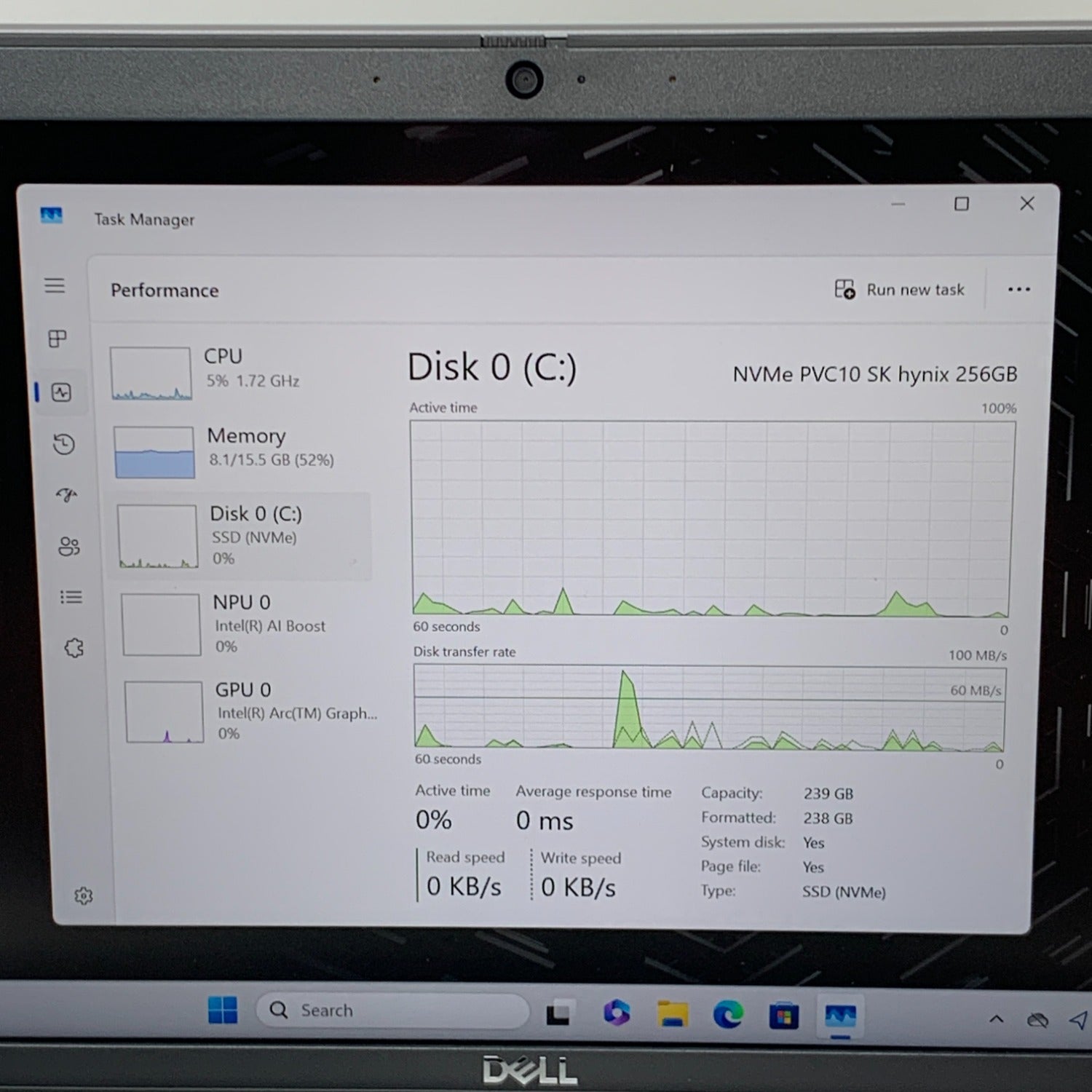
Task: Open the App history page
Action: pyautogui.click(x=61, y=444)
